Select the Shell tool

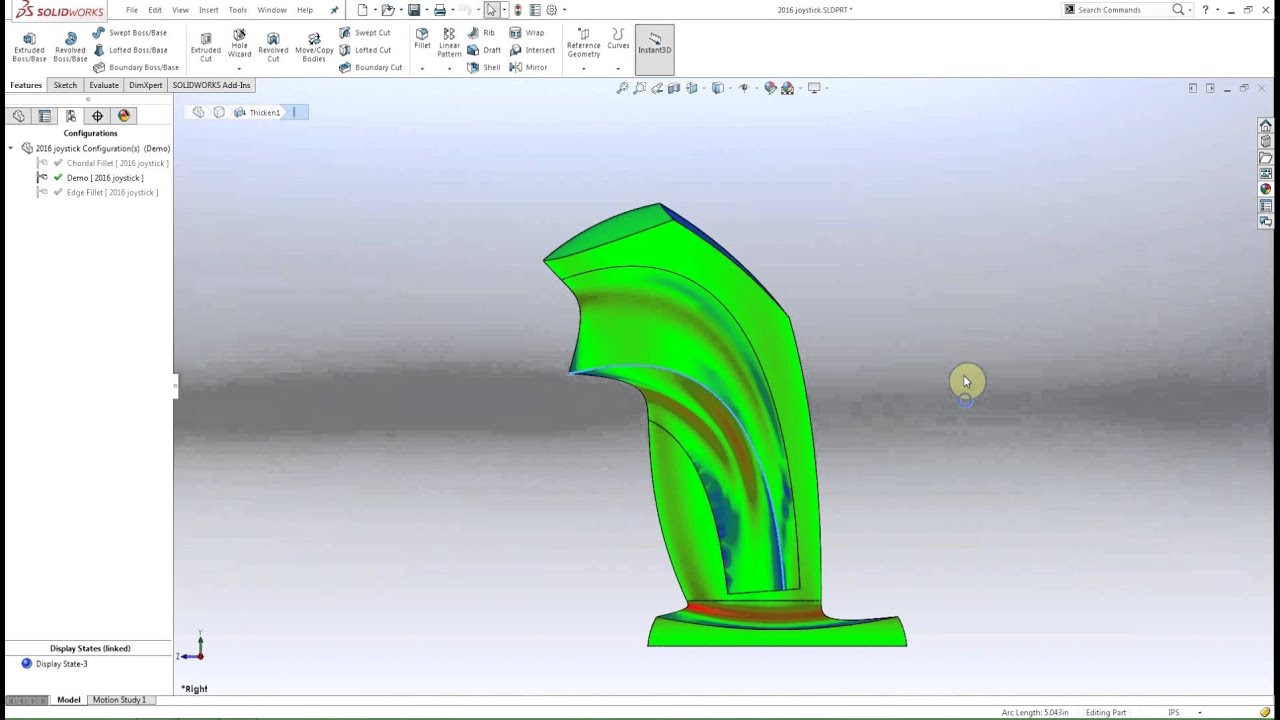point(484,67)
